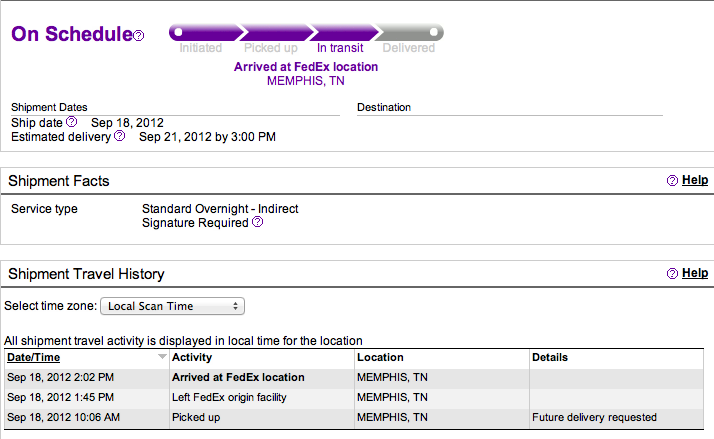Open Help link in Shipment Facts

(695, 180)
